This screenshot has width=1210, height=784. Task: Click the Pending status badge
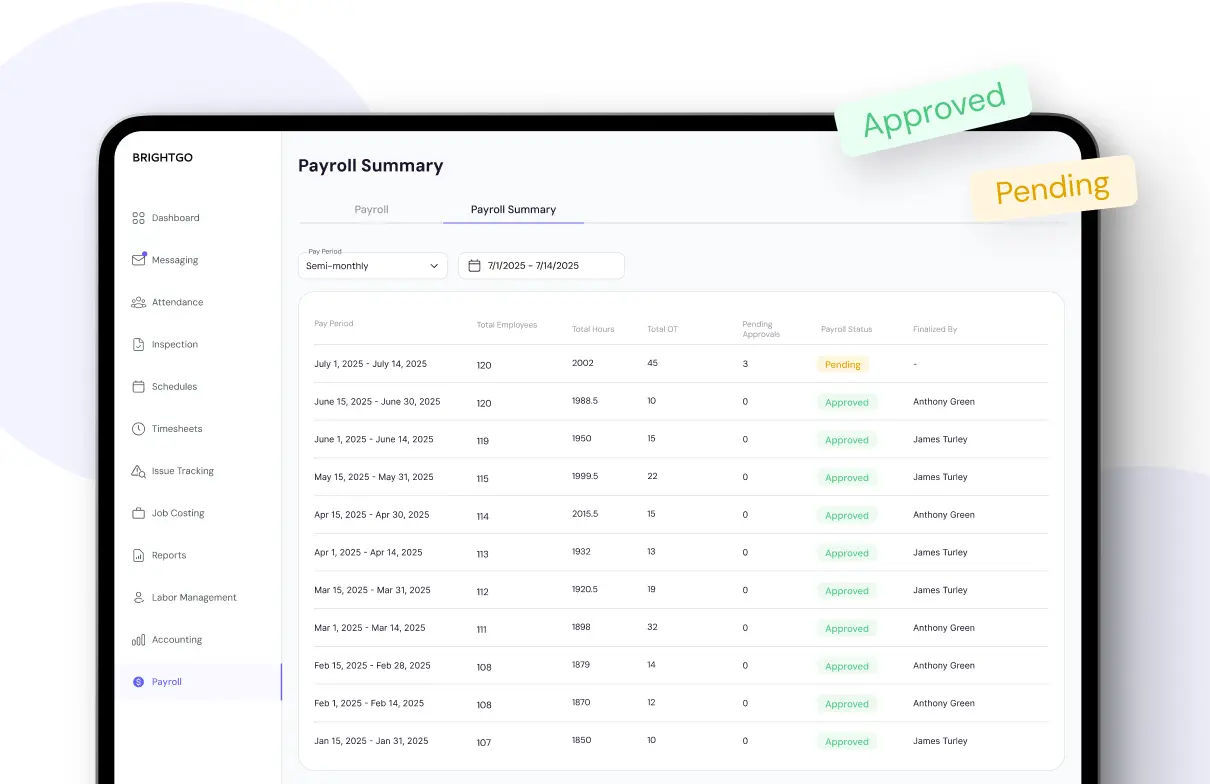click(842, 364)
